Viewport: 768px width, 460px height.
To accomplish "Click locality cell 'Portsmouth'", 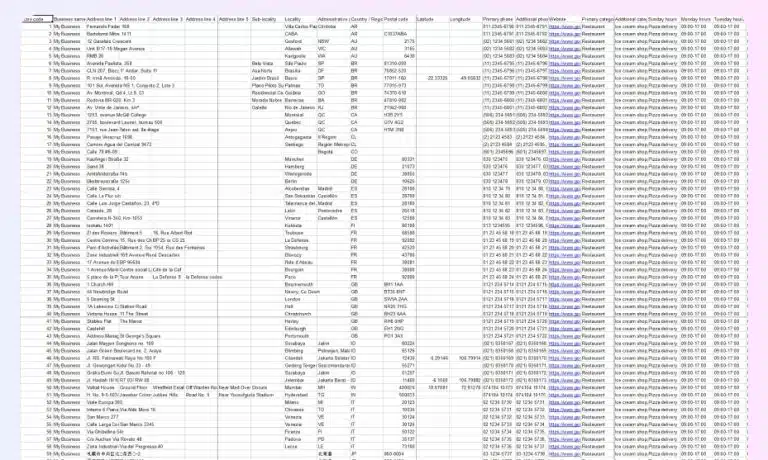I will pyautogui.click(x=297, y=336).
